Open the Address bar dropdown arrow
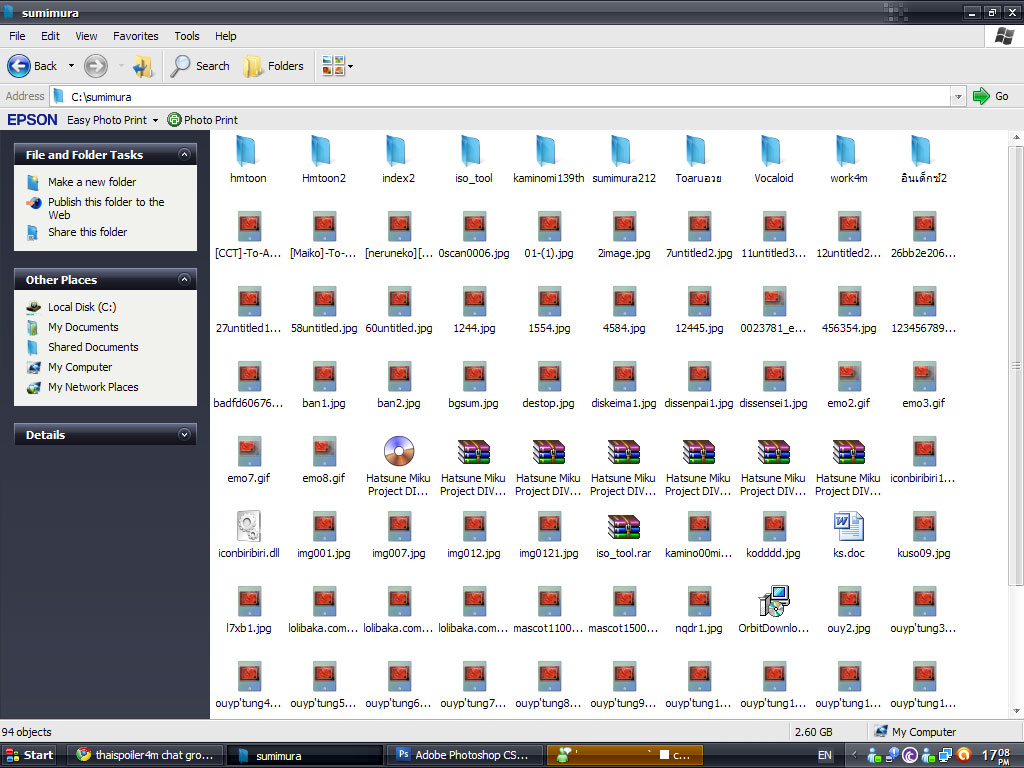The height and width of the screenshot is (768, 1024). click(958, 97)
